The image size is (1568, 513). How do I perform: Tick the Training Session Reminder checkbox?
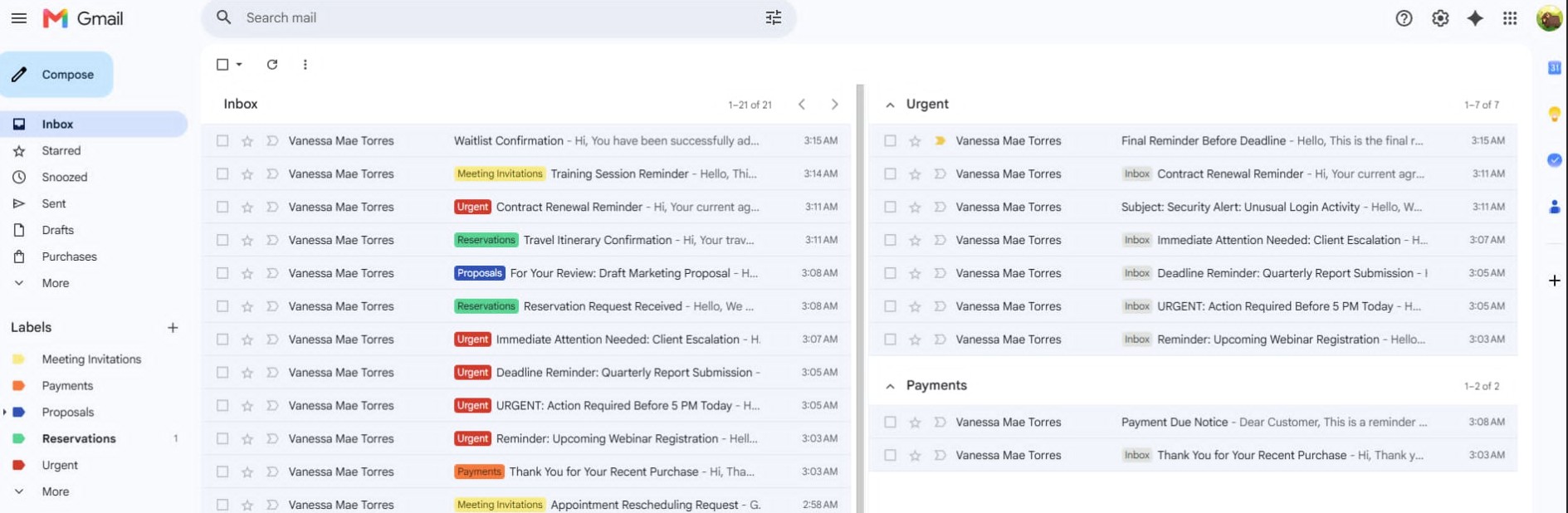pos(222,174)
